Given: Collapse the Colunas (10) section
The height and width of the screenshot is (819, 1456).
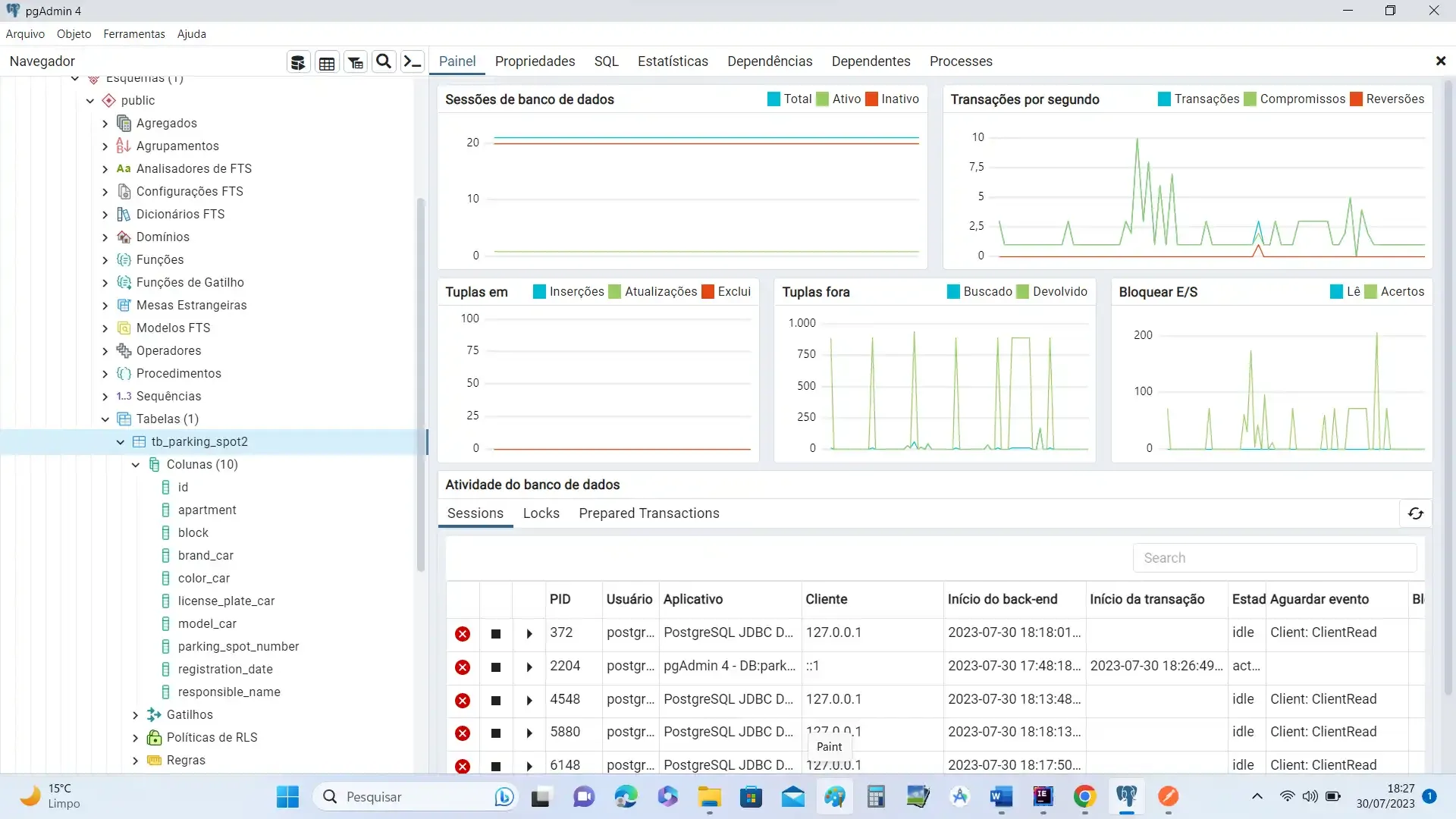Looking at the screenshot, I should pyautogui.click(x=135, y=464).
